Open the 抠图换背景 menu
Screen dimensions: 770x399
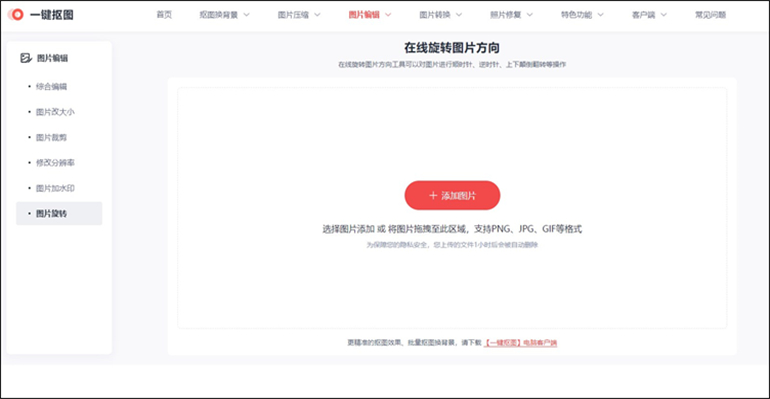pos(219,15)
